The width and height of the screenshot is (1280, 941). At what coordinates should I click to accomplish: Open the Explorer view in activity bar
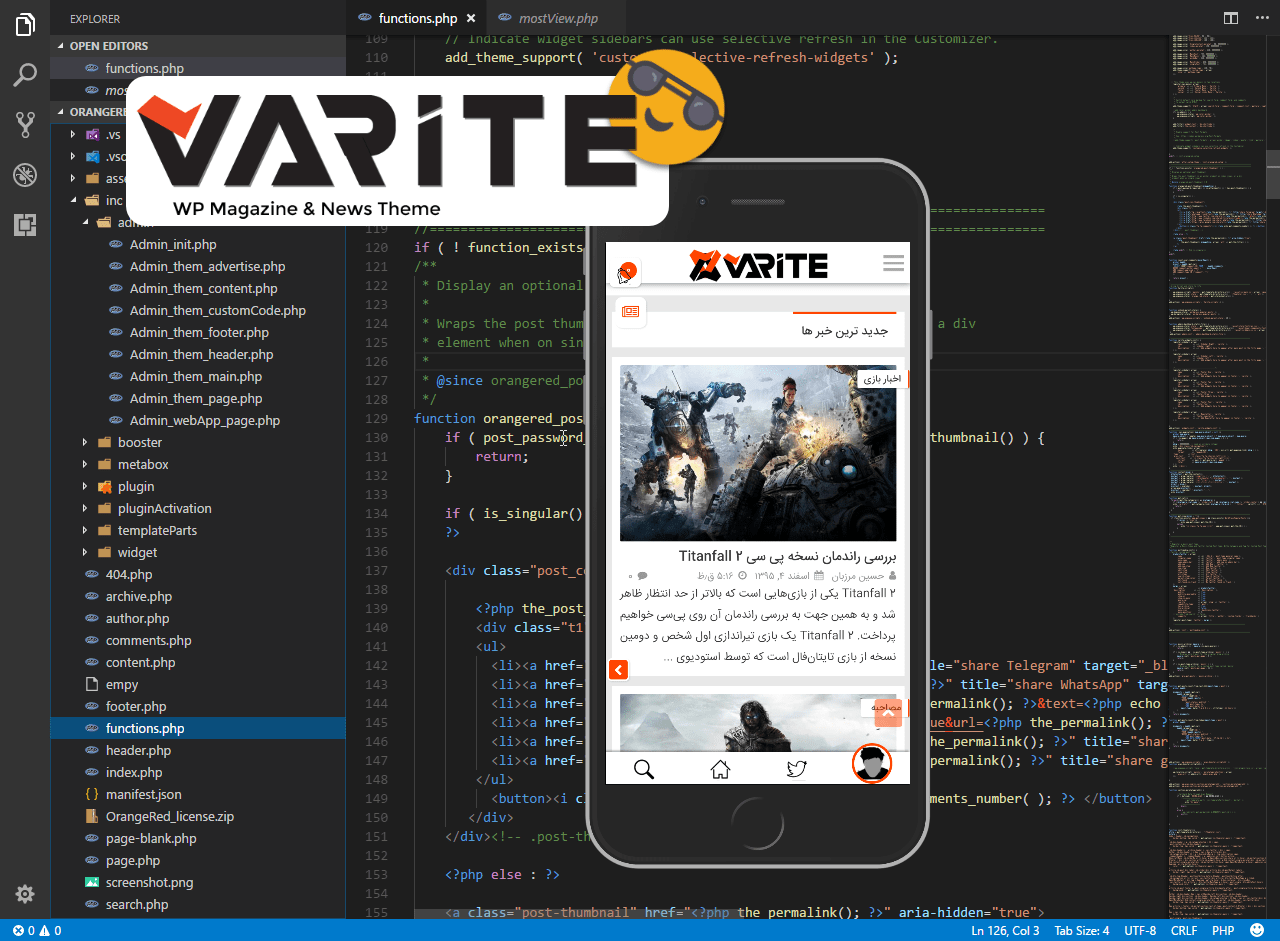pyautogui.click(x=25, y=25)
